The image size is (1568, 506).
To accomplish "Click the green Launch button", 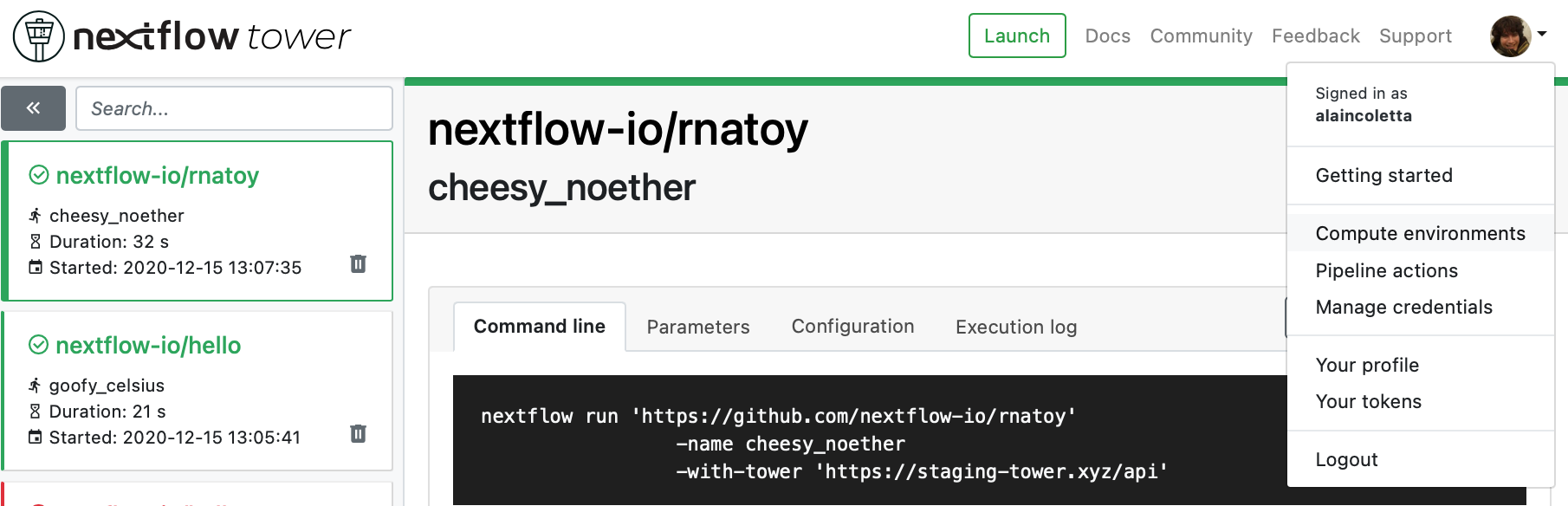I will (x=1017, y=36).
